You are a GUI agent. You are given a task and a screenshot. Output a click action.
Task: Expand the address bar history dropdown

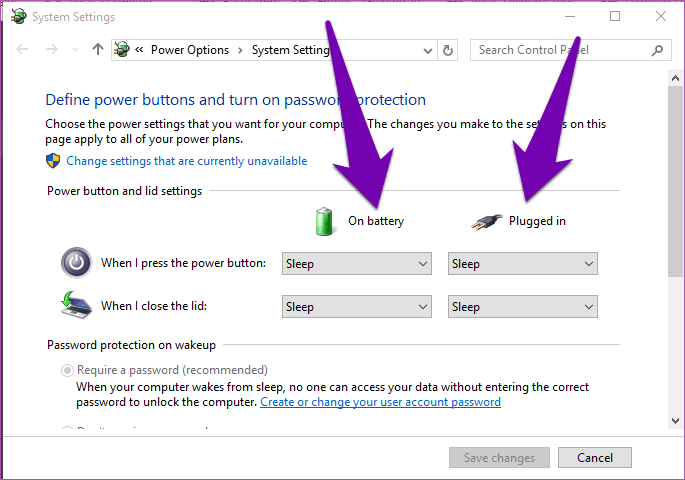tap(428, 51)
